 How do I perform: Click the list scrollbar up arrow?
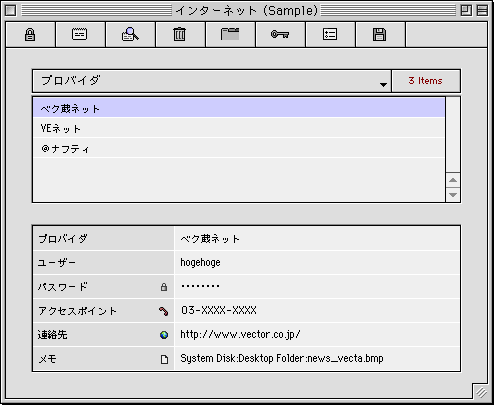(x=453, y=180)
